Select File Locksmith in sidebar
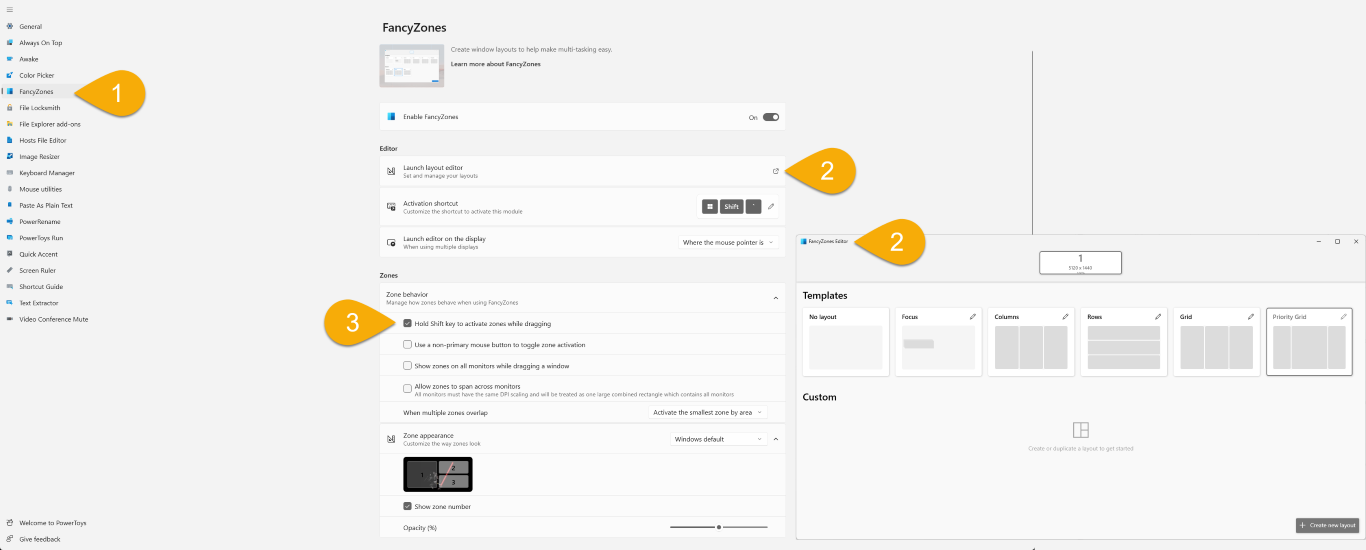The height and width of the screenshot is (550, 1366). point(40,108)
